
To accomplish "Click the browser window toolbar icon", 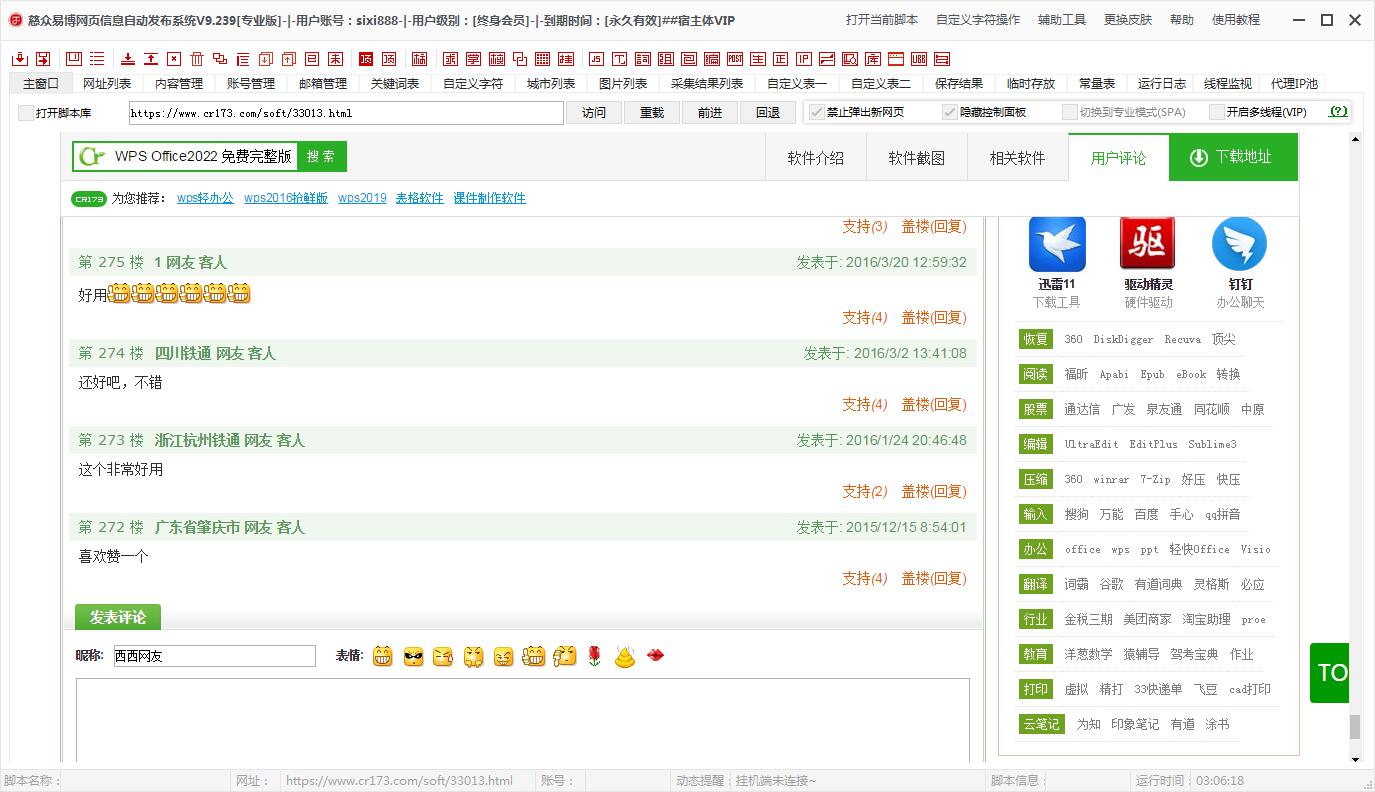I will point(895,59).
